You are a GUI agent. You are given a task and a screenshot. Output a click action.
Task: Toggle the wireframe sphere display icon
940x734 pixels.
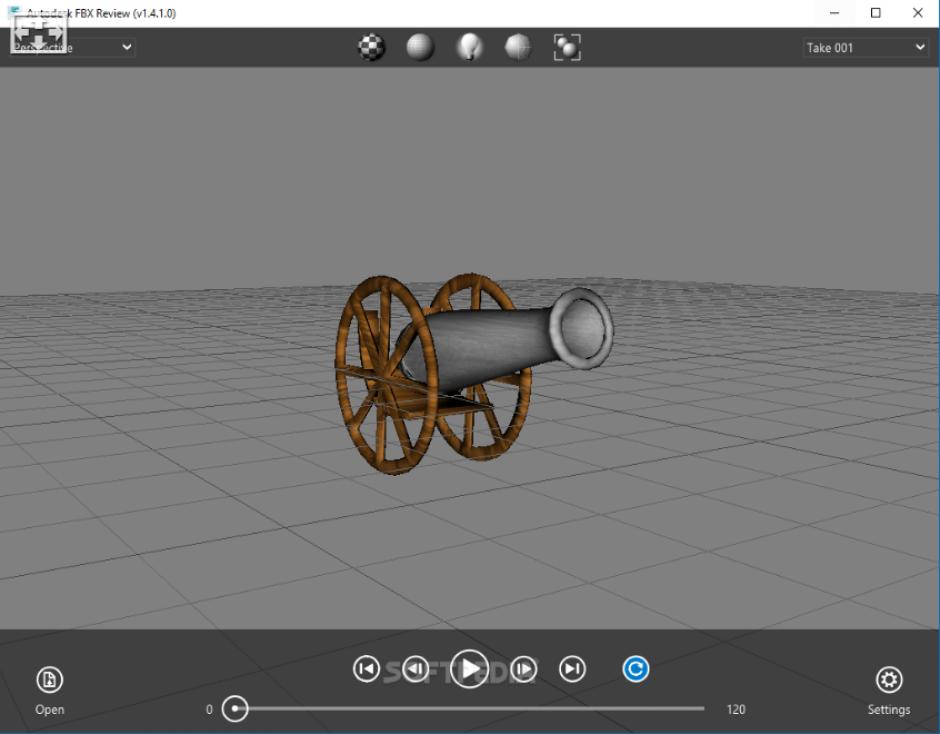(x=518, y=47)
